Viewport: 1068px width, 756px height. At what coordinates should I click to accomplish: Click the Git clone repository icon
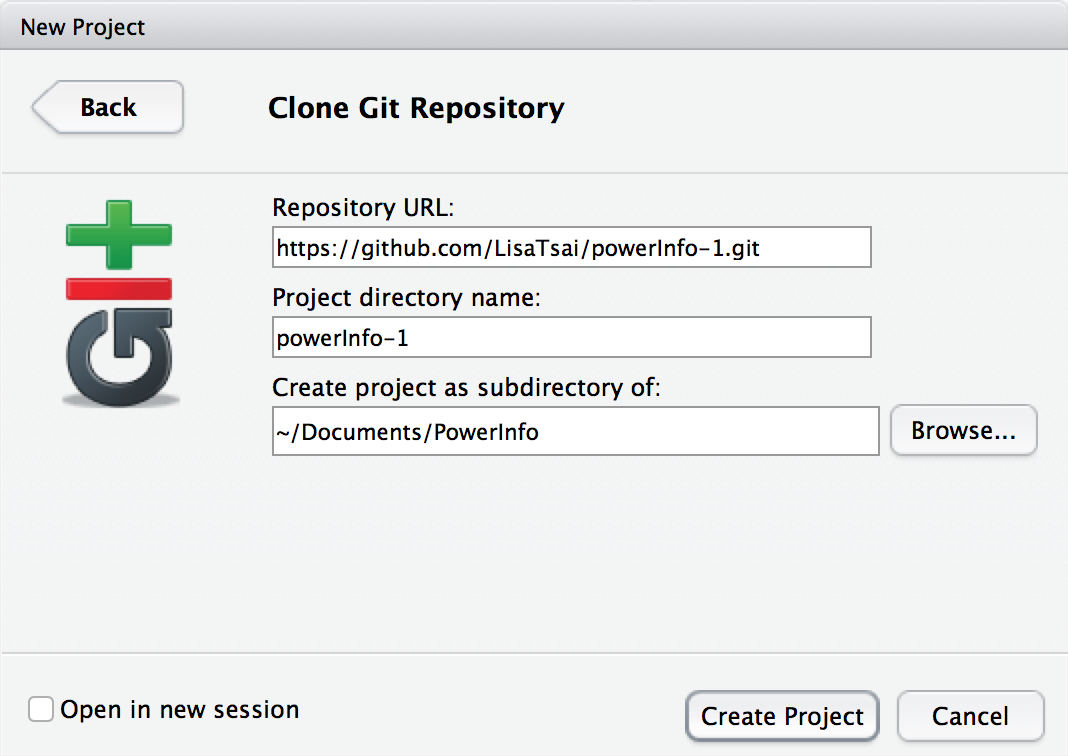[x=119, y=304]
